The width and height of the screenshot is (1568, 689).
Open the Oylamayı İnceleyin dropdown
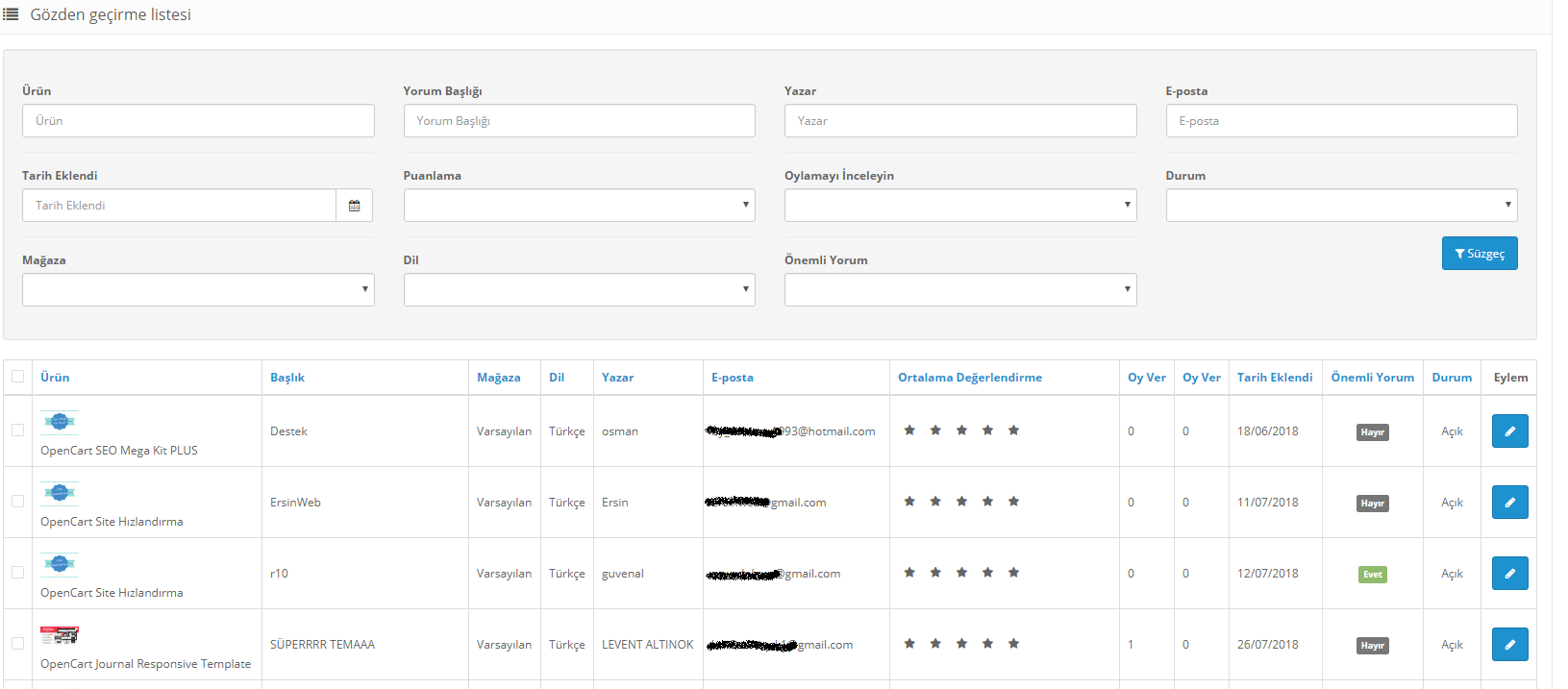[x=960, y=206]
